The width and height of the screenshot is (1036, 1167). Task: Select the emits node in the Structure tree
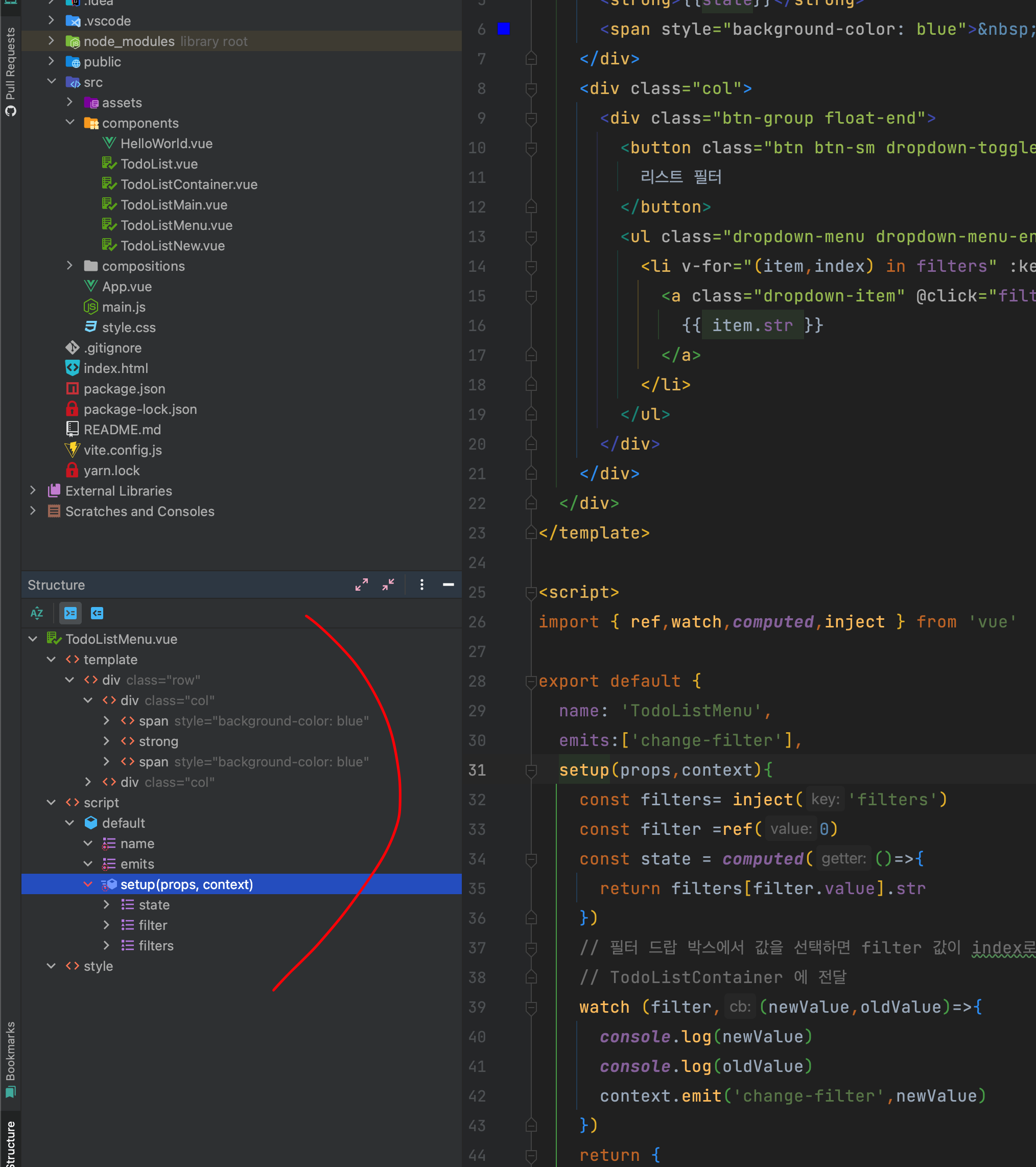click(137, 864)
